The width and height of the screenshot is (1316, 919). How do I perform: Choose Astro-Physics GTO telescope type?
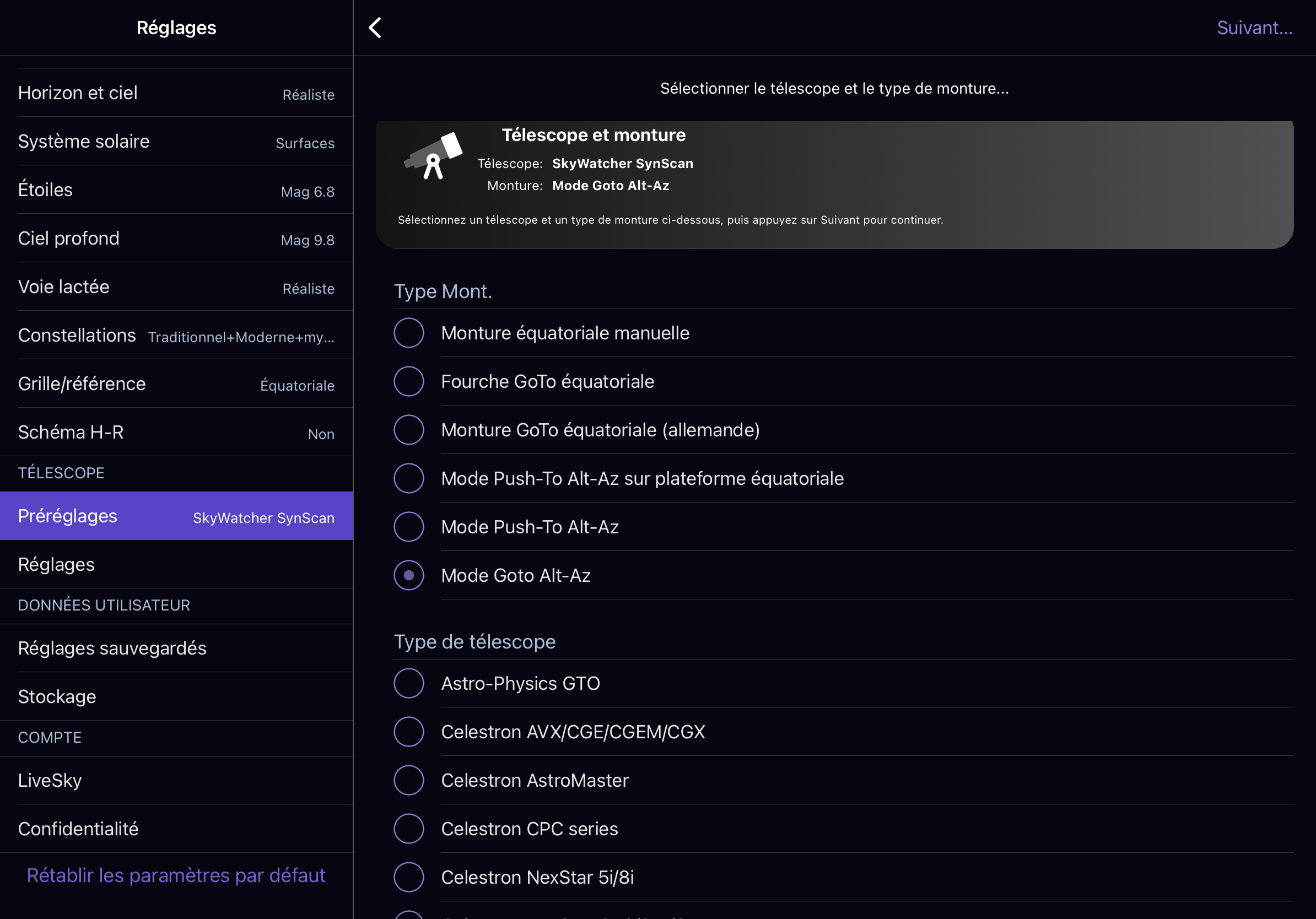coord(409,683)
